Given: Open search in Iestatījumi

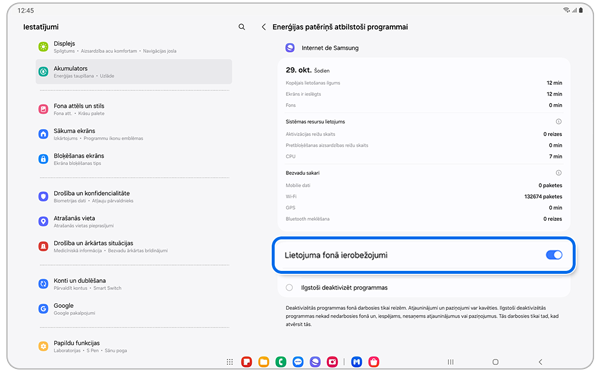Looking at the screenshot, I should [241, 27].
